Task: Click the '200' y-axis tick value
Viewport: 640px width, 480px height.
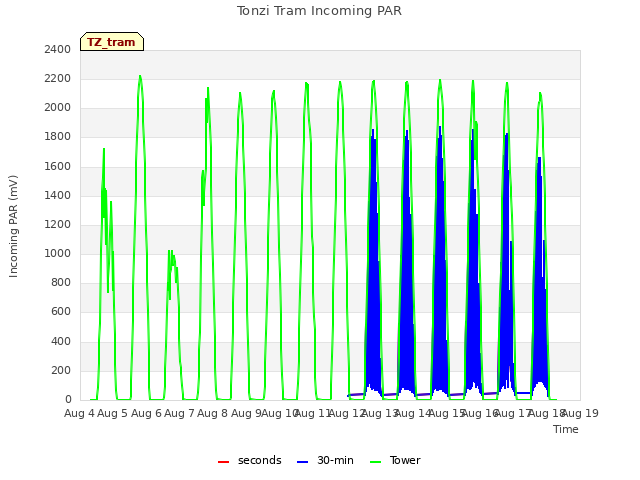Action: coord(61,370)
